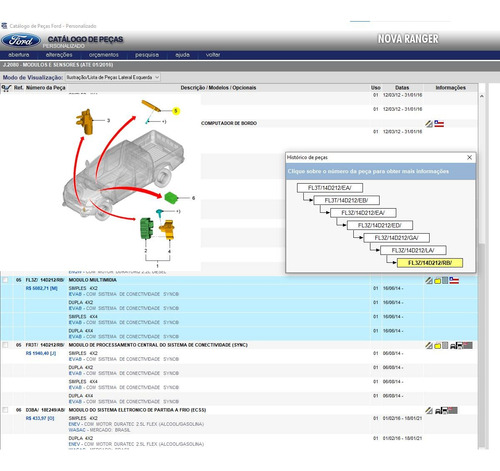Select FL3Z/14D212/EA/ in part history
The height and width of the screenshot is (471, 500).
tap(363, 213)
